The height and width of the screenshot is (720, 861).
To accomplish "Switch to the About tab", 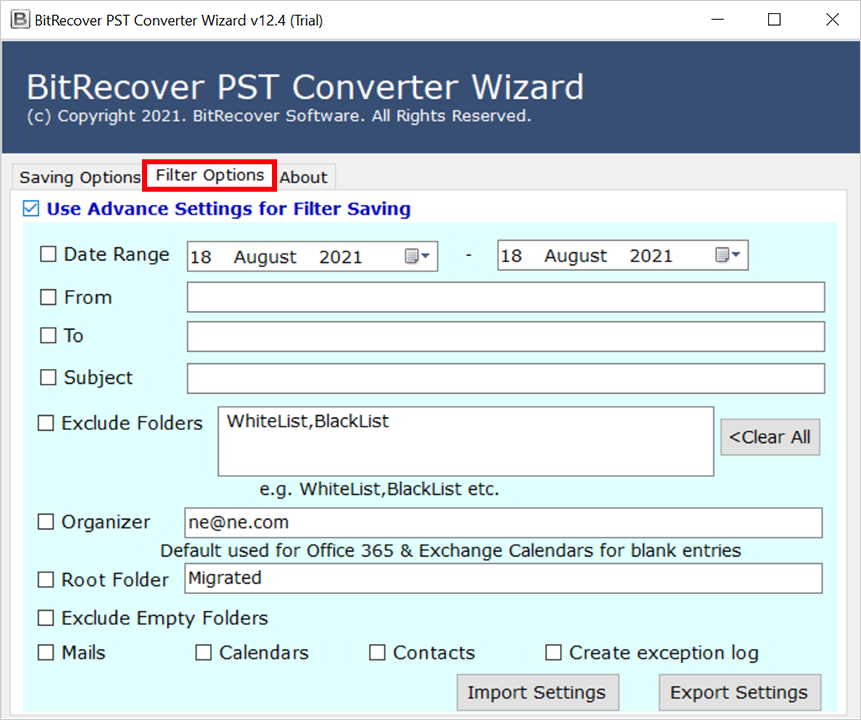I will [304, 177].
